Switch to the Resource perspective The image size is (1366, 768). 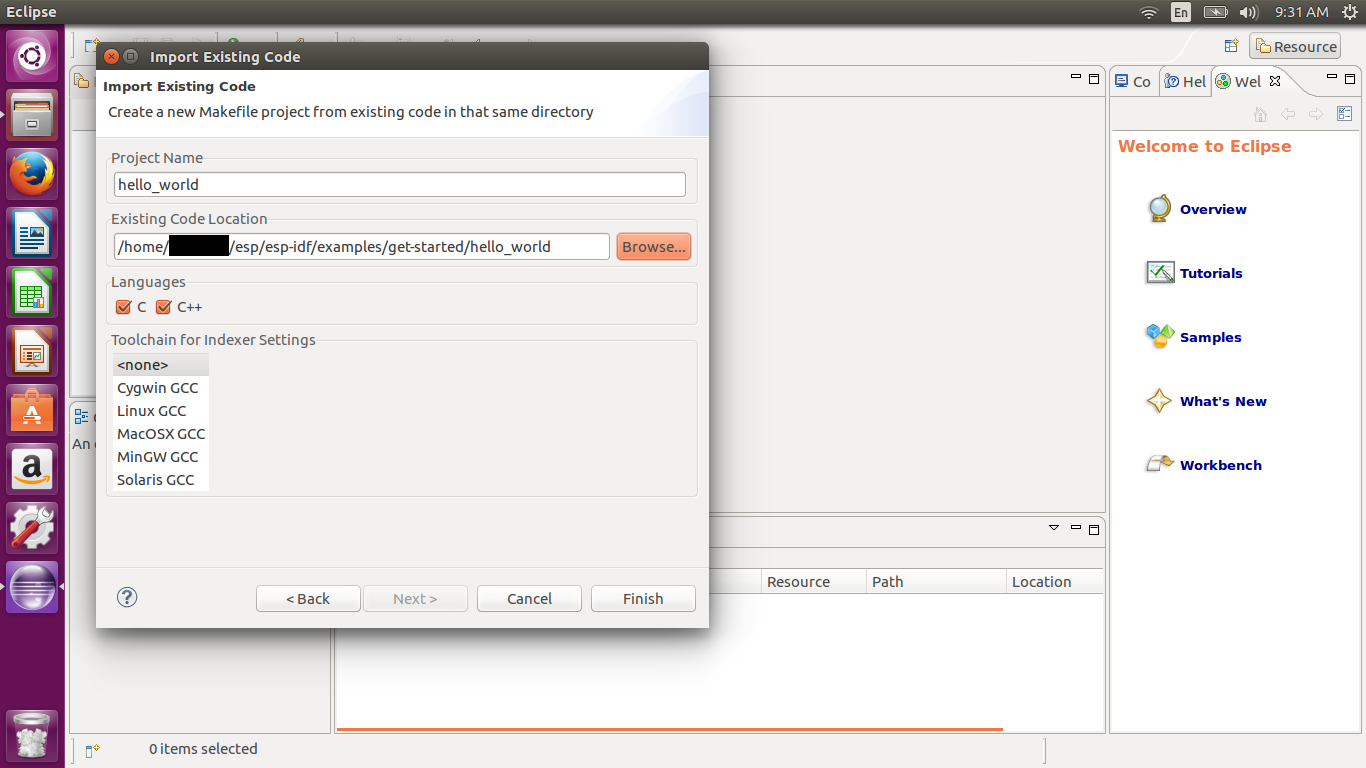[1295, 46]
